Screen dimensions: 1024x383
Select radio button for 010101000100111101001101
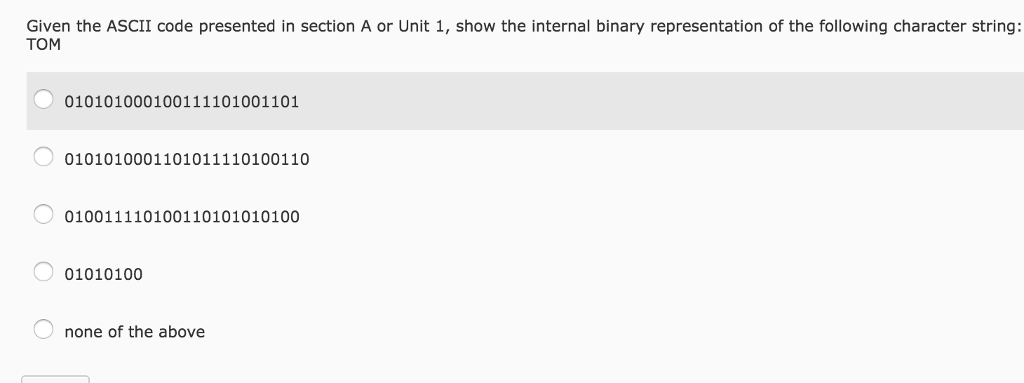click(43, 99)
